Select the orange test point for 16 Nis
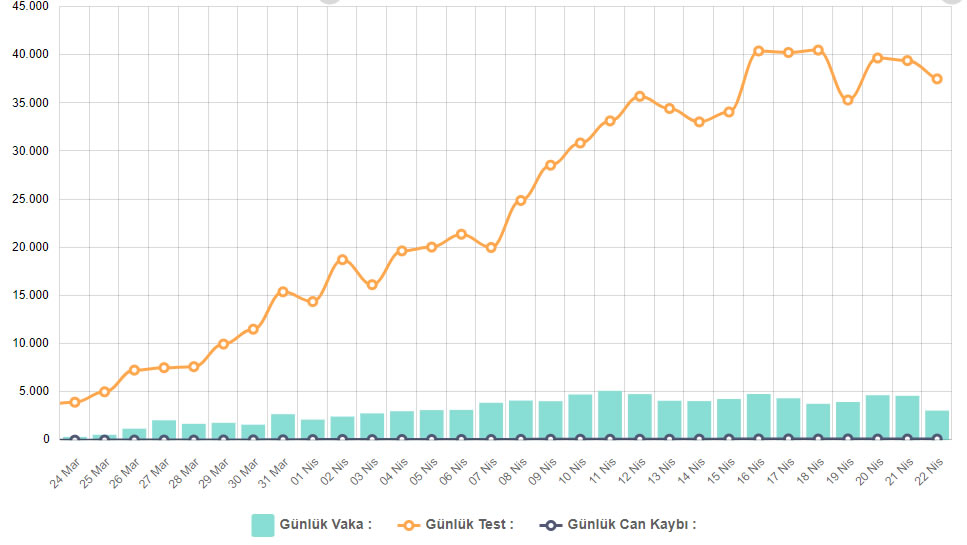 pos(758,51)
